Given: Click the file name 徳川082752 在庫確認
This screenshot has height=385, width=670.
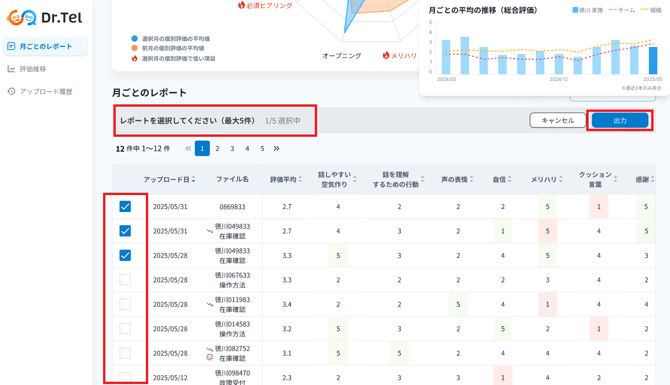Looking at the screenshot, I should (232, 353).
